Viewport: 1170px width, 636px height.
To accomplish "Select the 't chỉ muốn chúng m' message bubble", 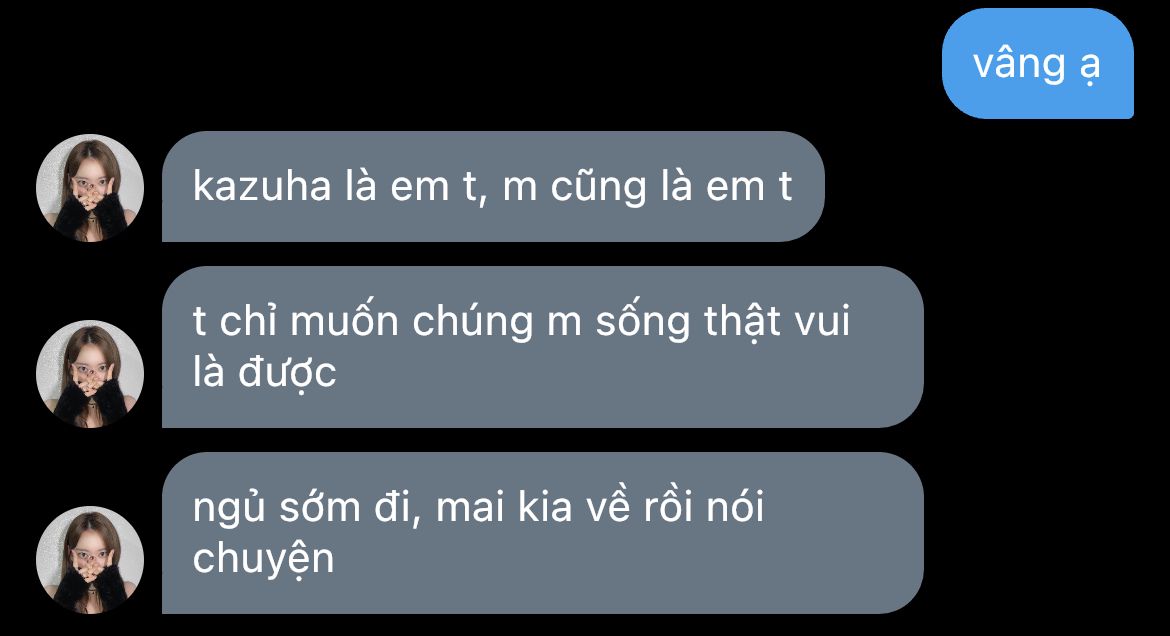I will point(542,347).
